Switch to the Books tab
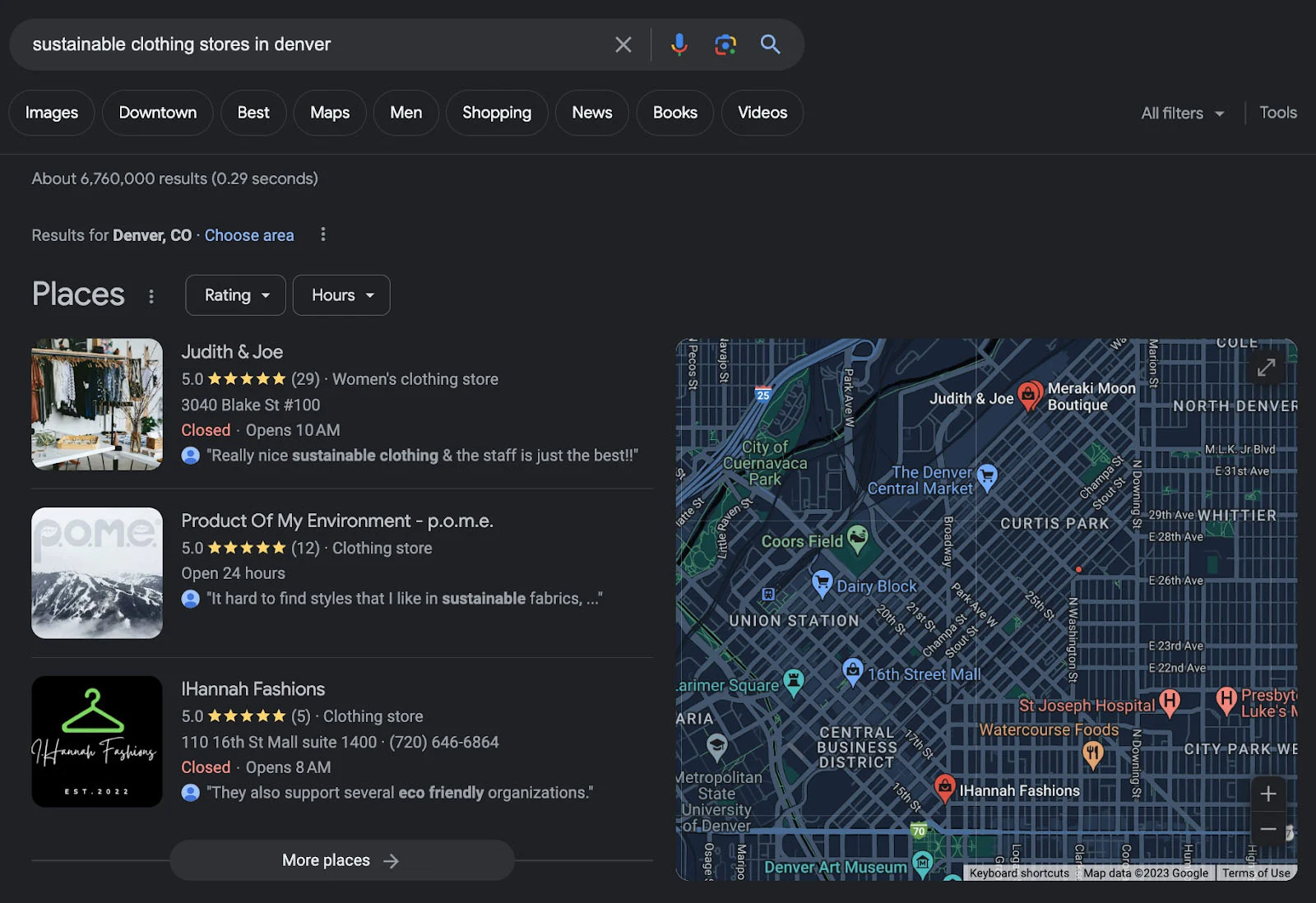The height and width of the screenshot is (903, 1316). pyautogui.click(x=675, y=113)
